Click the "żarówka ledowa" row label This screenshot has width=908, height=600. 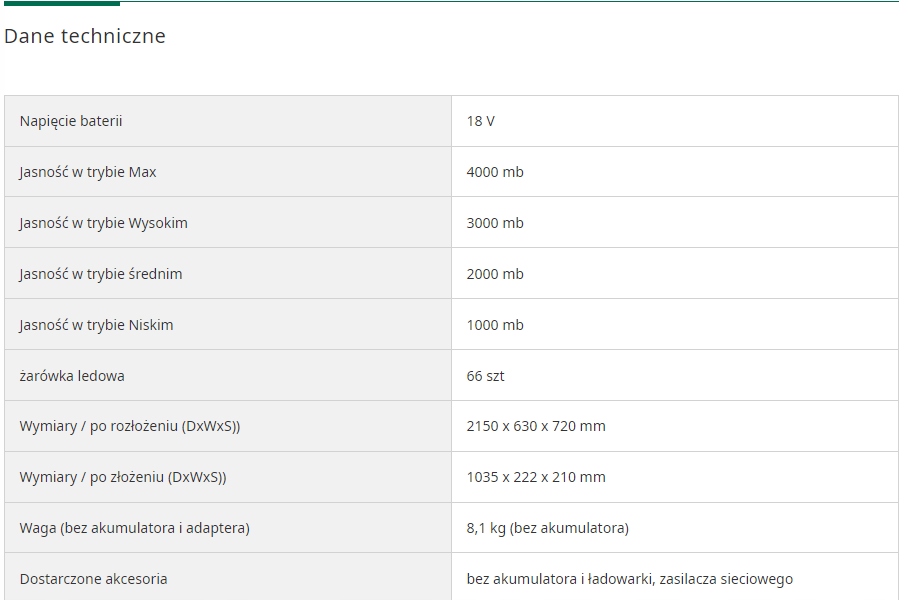click(x=72, y=376)
